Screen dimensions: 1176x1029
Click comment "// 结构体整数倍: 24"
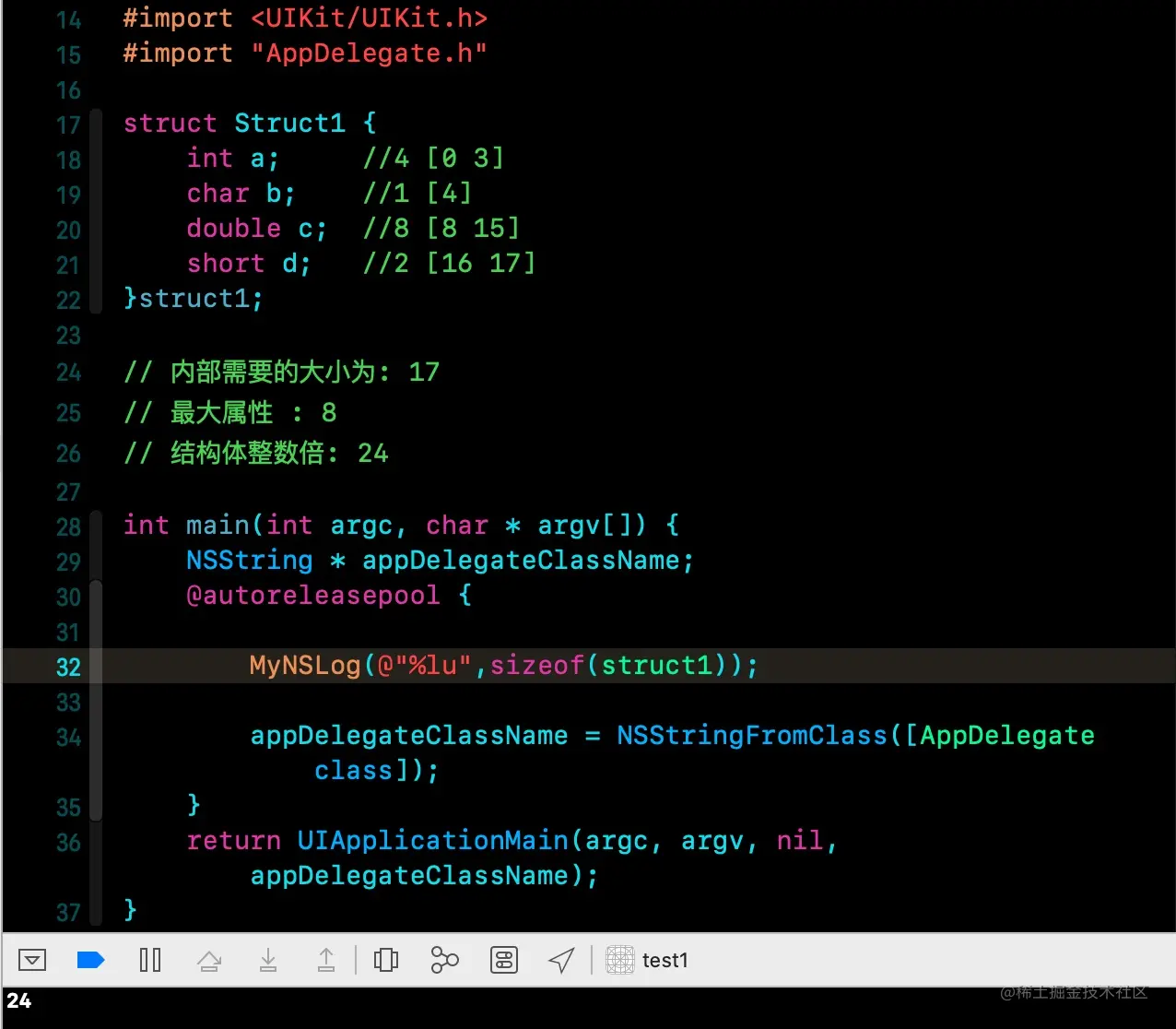[256, 454]
